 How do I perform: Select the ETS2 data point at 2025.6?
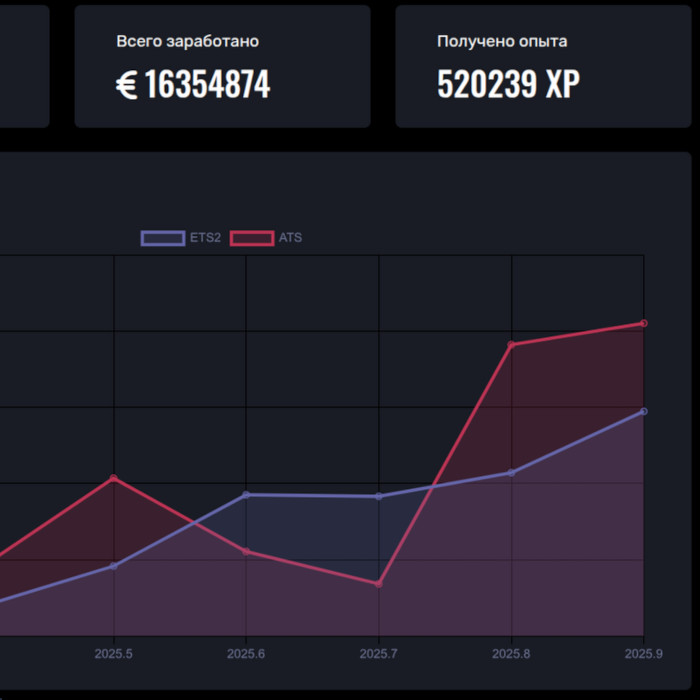[x=246, y=494]
